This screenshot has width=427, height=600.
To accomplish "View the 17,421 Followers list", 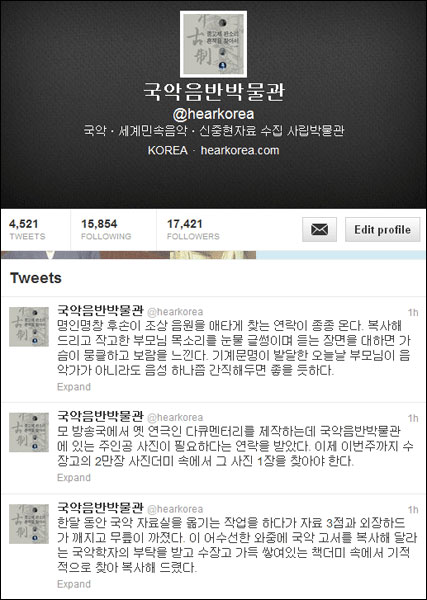I will click(x=193, y=230).
